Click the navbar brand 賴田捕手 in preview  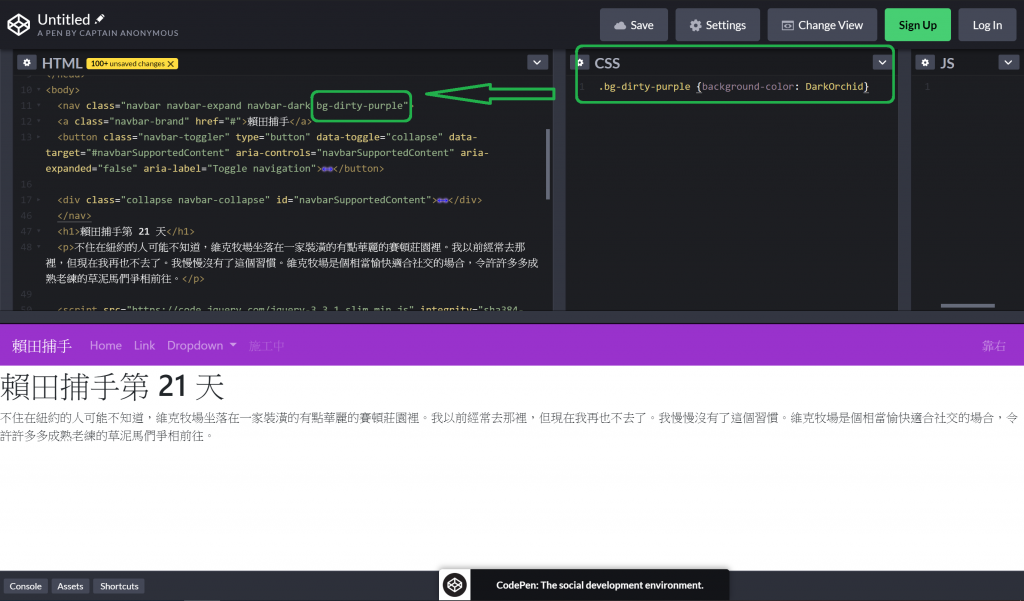(x=41, y=346)
